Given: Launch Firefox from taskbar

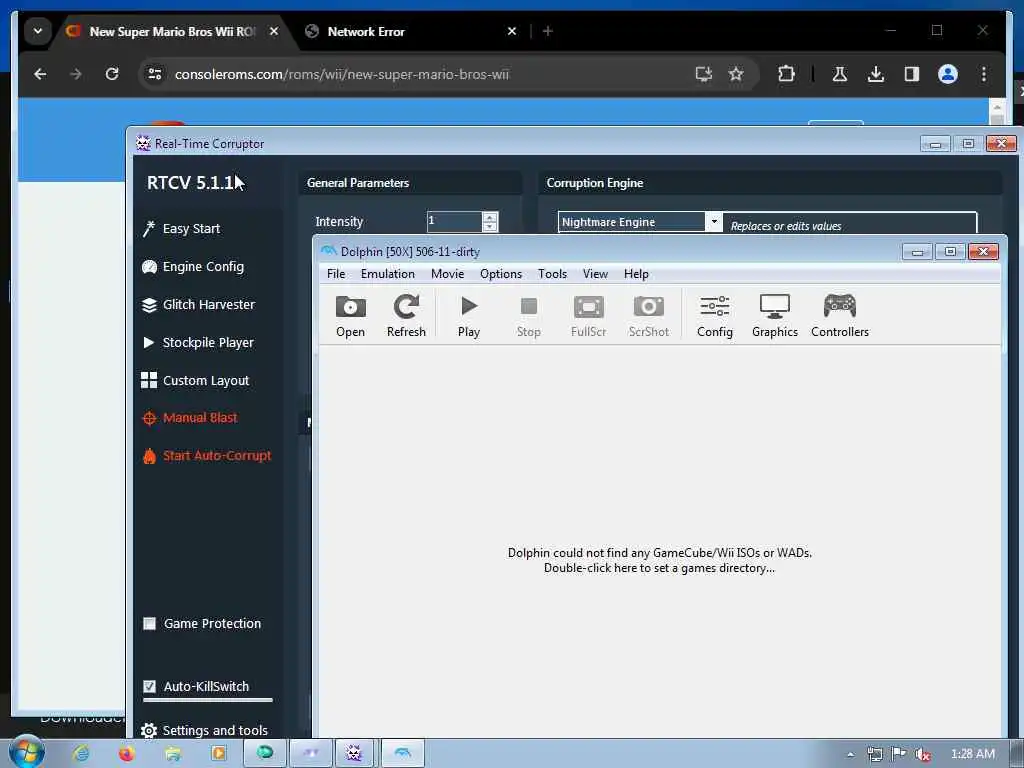Looking at the screenshot, I should pos(126,754).
